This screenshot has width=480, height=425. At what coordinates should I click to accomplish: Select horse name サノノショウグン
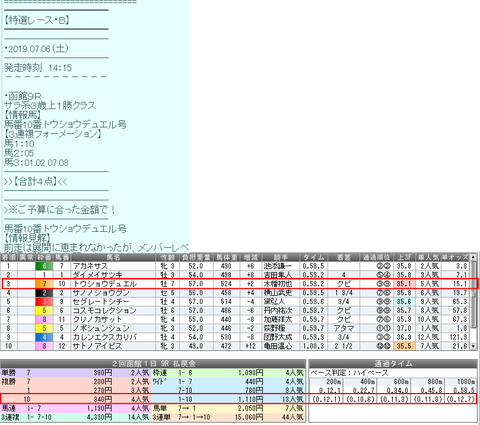(x=101, y=293)
